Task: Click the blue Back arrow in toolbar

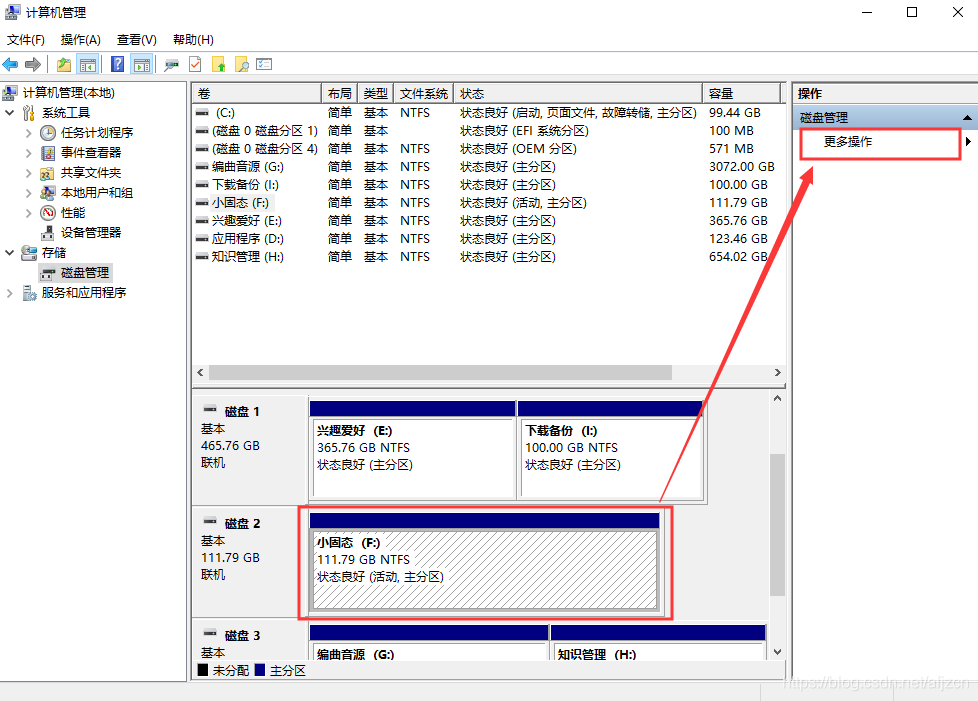Action: tap(11, 65)
